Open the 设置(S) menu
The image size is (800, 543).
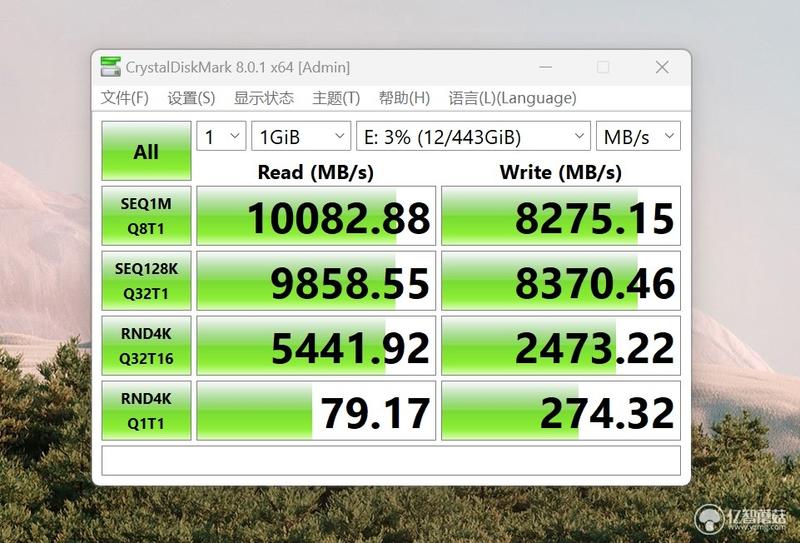[191, 97]
